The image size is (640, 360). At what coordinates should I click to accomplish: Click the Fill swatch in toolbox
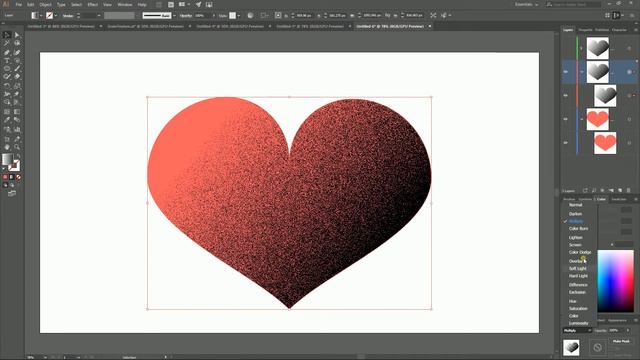(x=7, y=160)
